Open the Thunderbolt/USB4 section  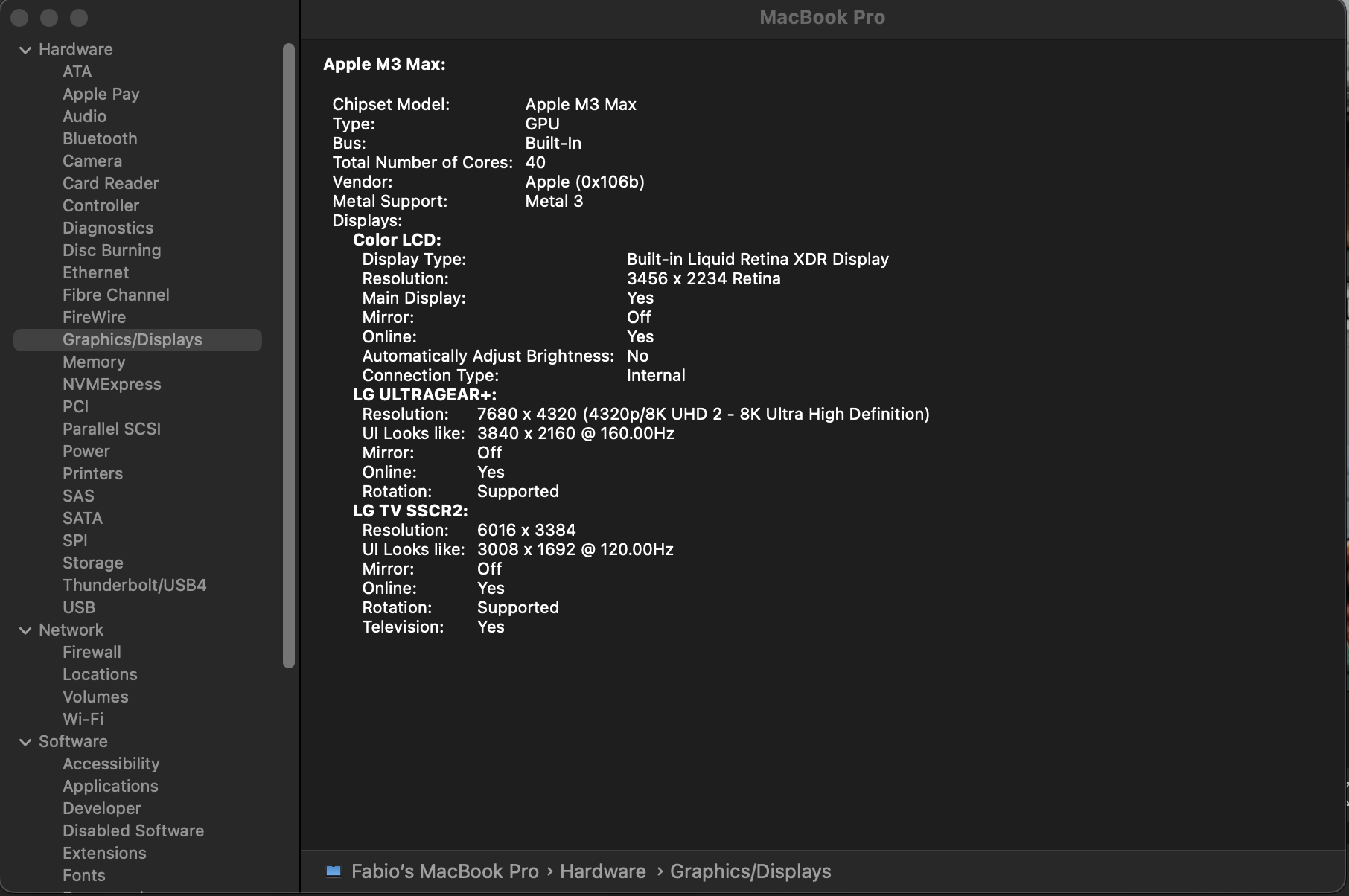[134, 585]
